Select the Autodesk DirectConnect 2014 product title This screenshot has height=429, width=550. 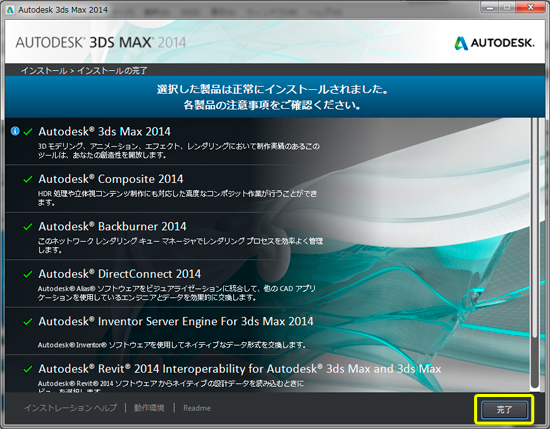click(120, 274)
